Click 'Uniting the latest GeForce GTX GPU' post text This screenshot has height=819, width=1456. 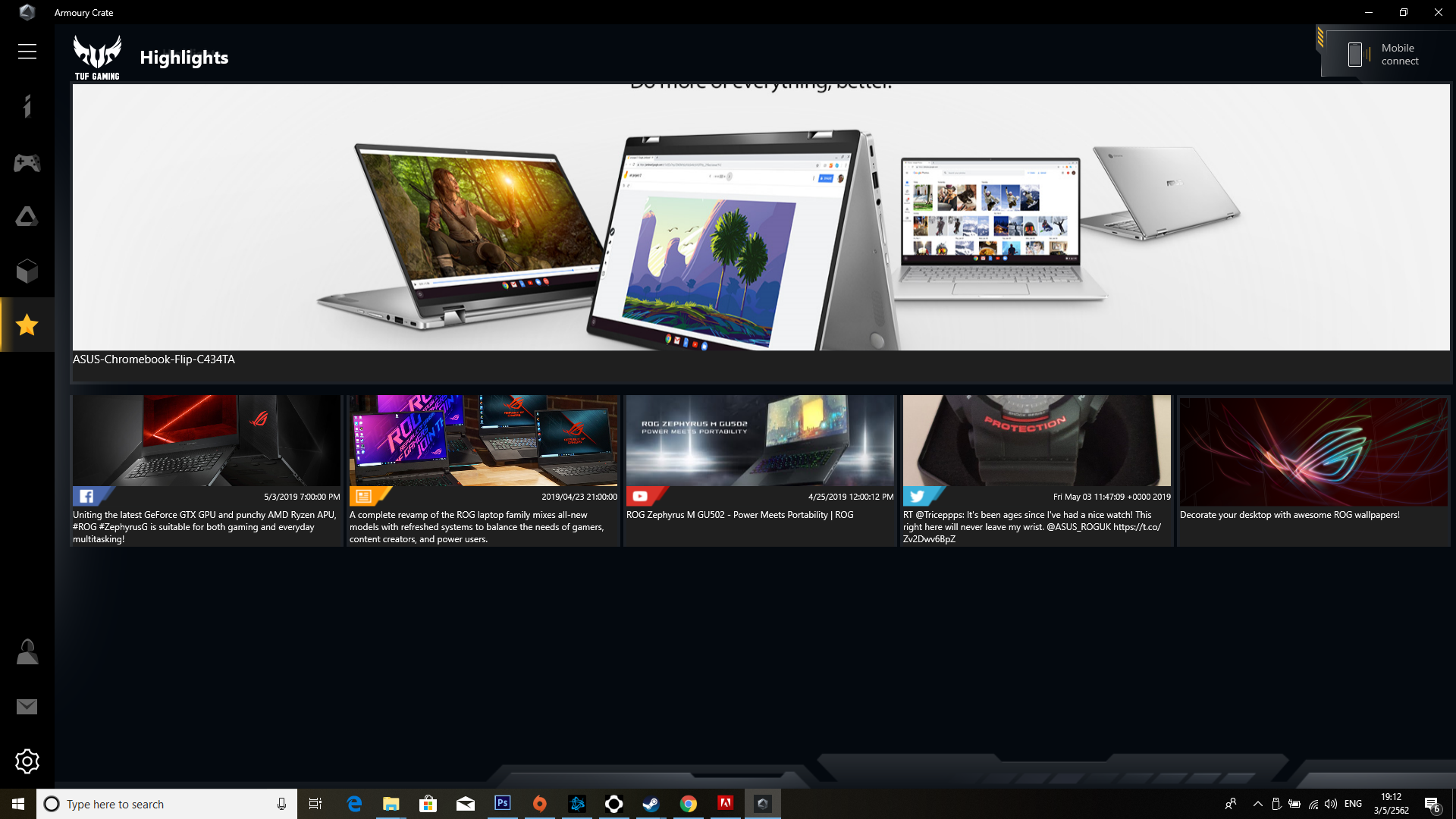(x=205, y=527)
